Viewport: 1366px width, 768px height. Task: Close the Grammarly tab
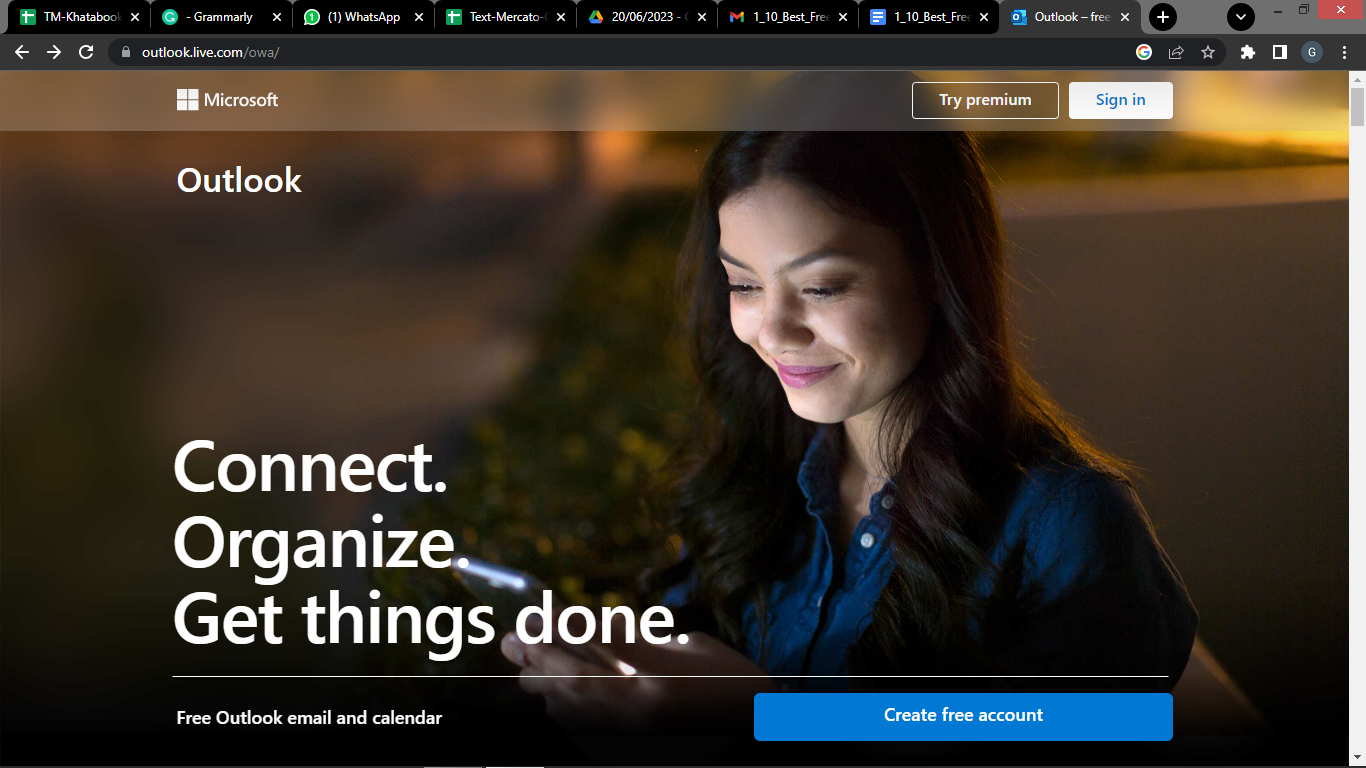tap(277, 17)
